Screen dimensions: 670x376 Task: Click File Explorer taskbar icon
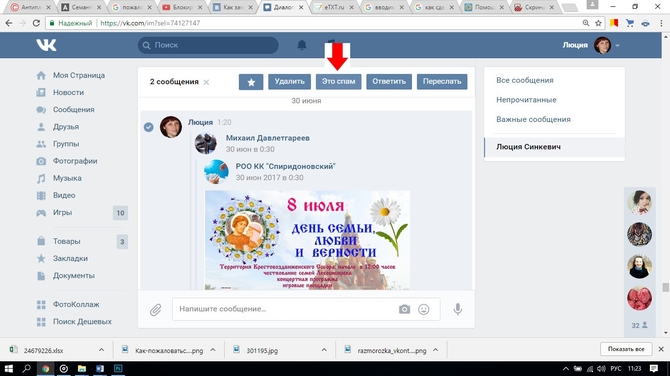[x=82, y=368]
